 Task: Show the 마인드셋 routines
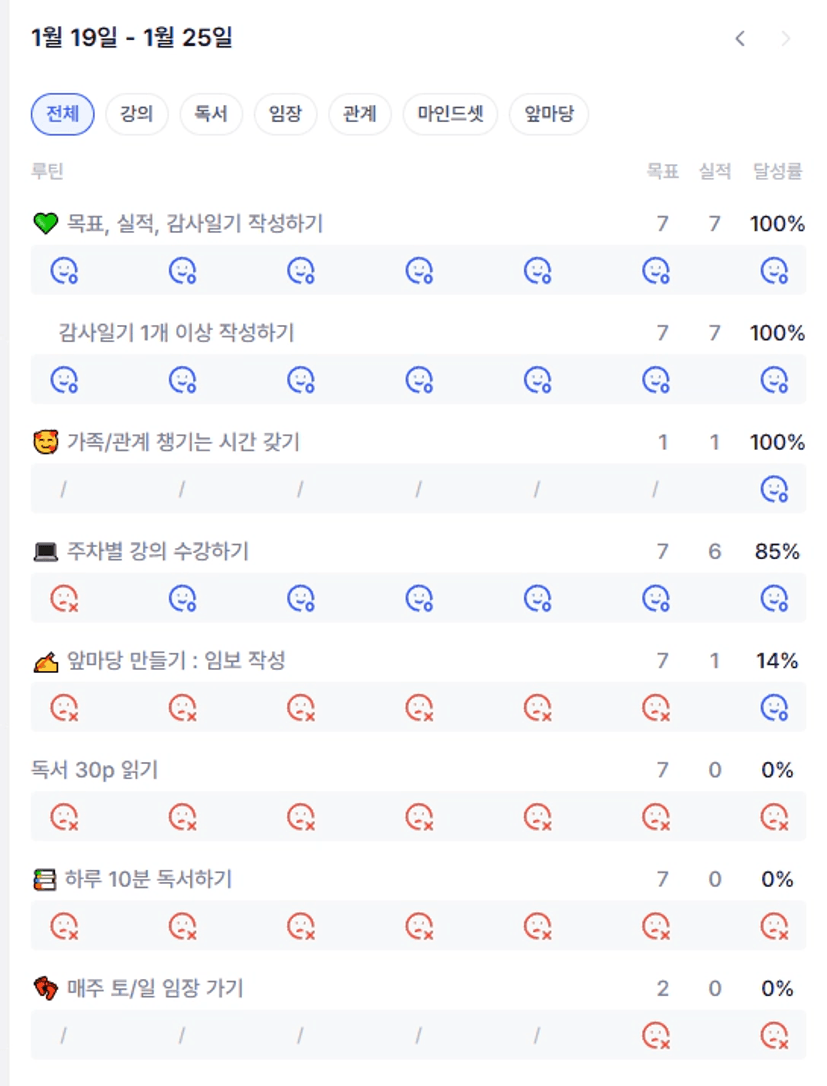click(x=450, y=114)
